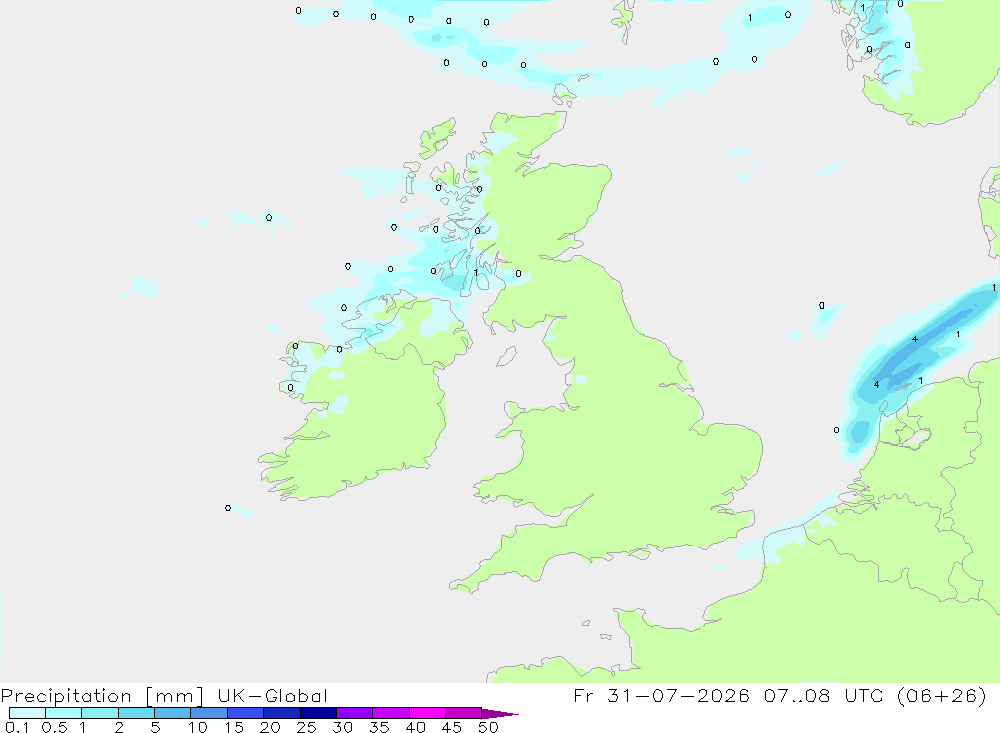Select the darkest navy 25–30 legend swatch

318,713
